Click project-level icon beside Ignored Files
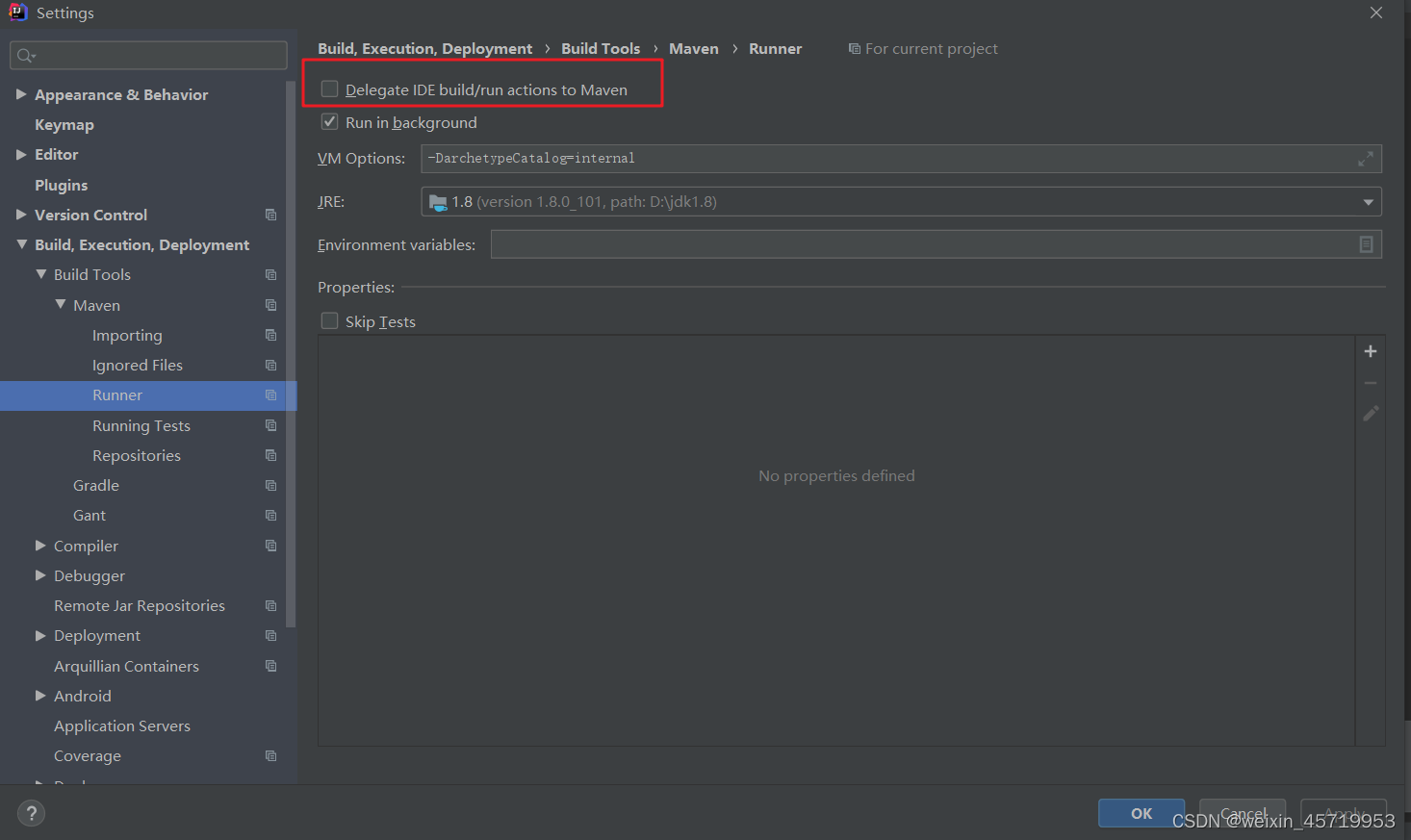Viewport: 1411px width, 840px height. click(x=270, y=365)
